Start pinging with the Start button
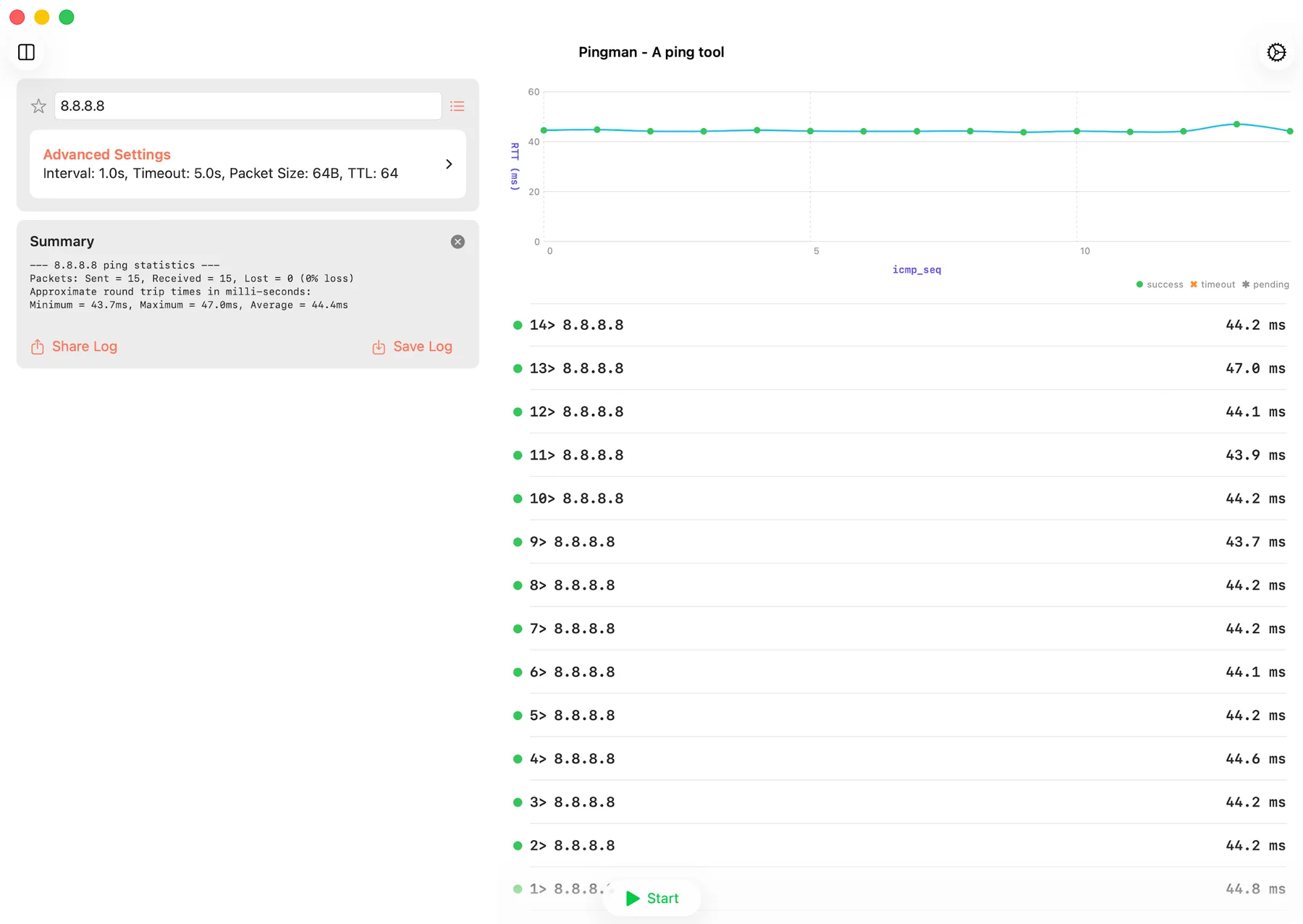The height and width of the screenshot is (924, 1303). (651, 898)
